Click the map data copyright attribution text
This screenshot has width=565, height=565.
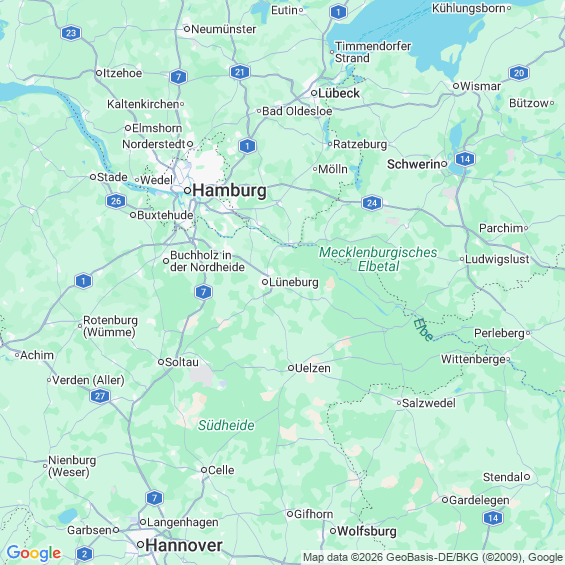[433, 557]
